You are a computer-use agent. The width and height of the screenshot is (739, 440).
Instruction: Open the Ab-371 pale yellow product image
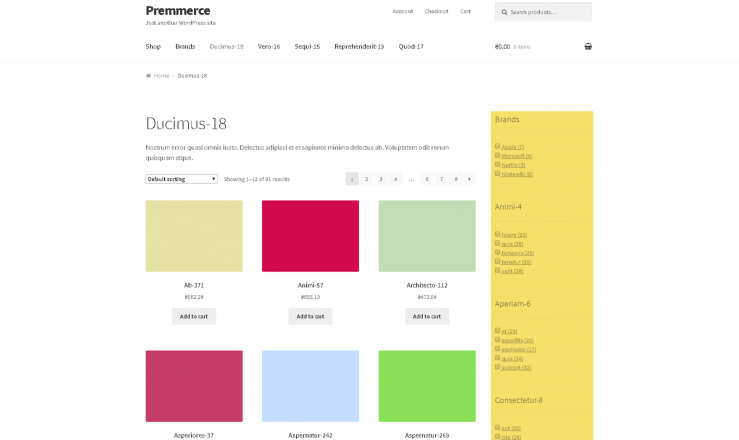click(x=194, y=236)
